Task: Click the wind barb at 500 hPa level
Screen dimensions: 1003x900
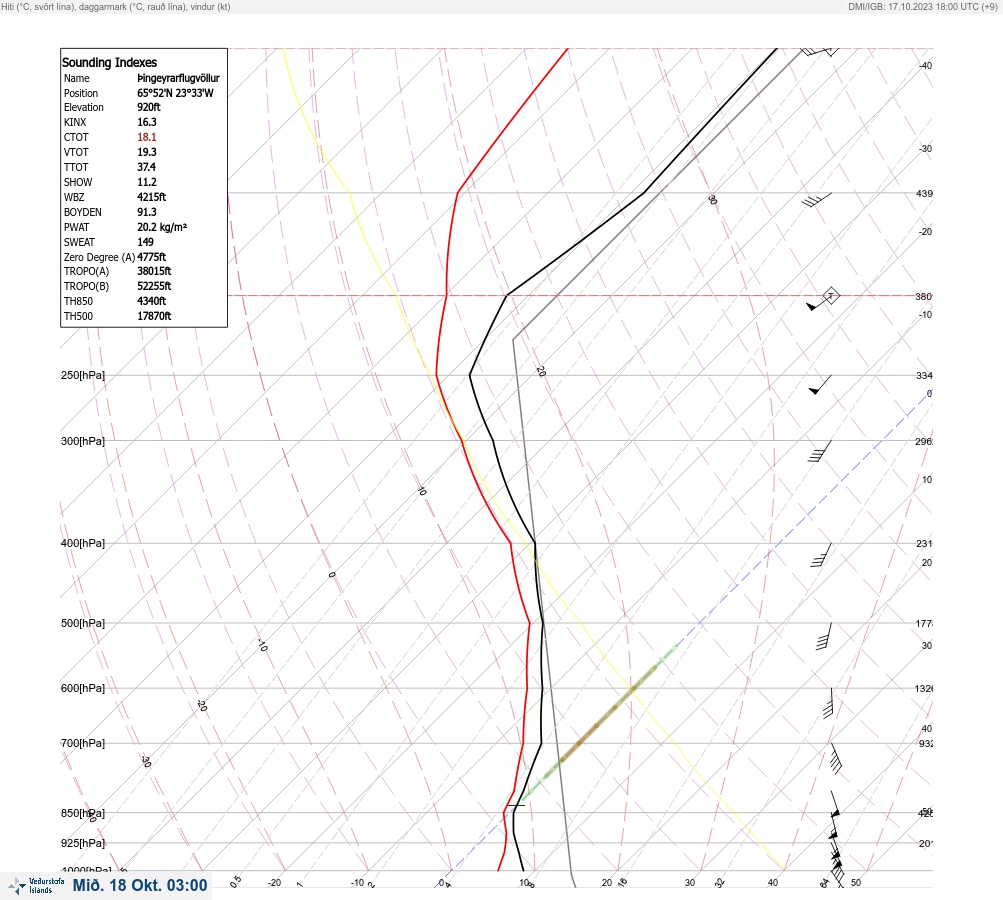Action: click(824, 636)
